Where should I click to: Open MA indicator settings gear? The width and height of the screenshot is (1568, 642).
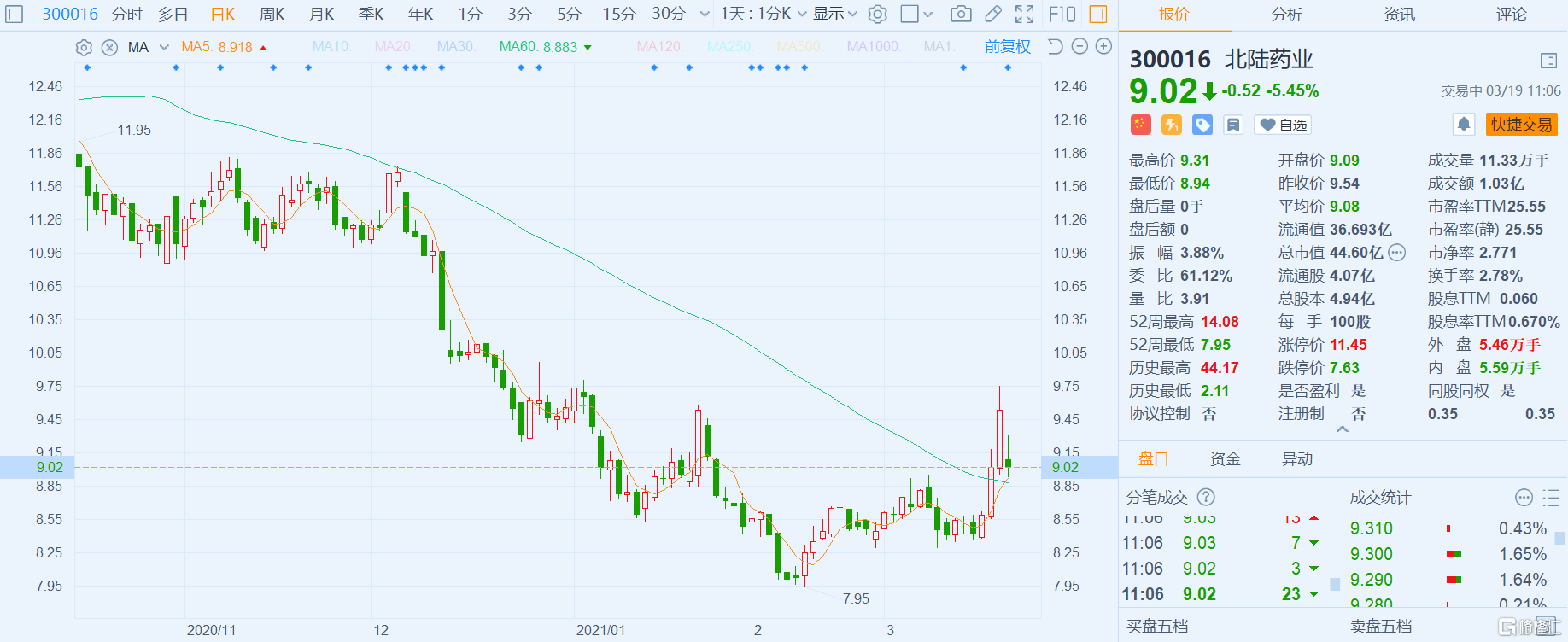tap(84, 48)
